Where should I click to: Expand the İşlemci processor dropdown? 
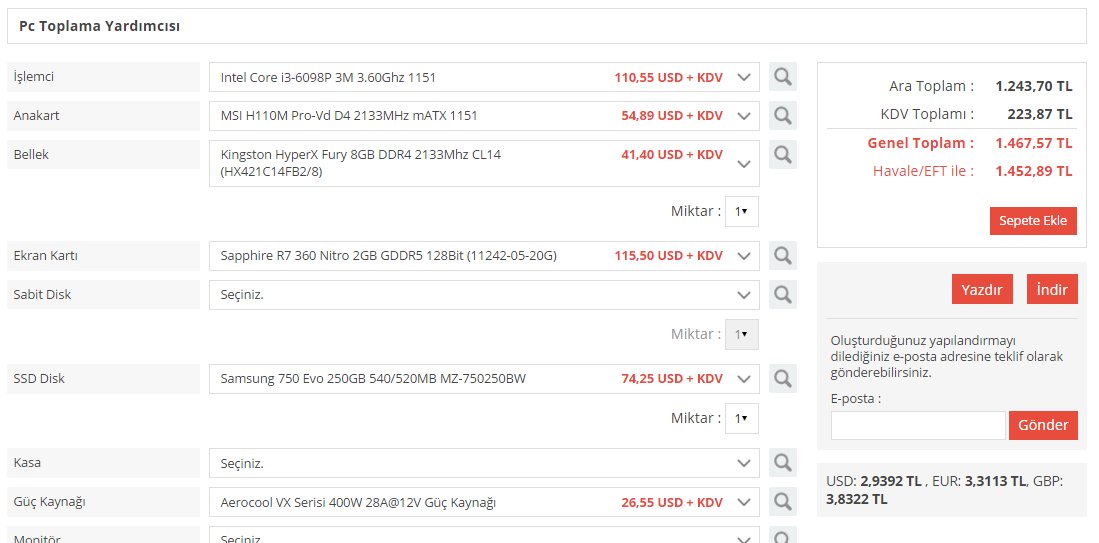[x=484, y=77]
